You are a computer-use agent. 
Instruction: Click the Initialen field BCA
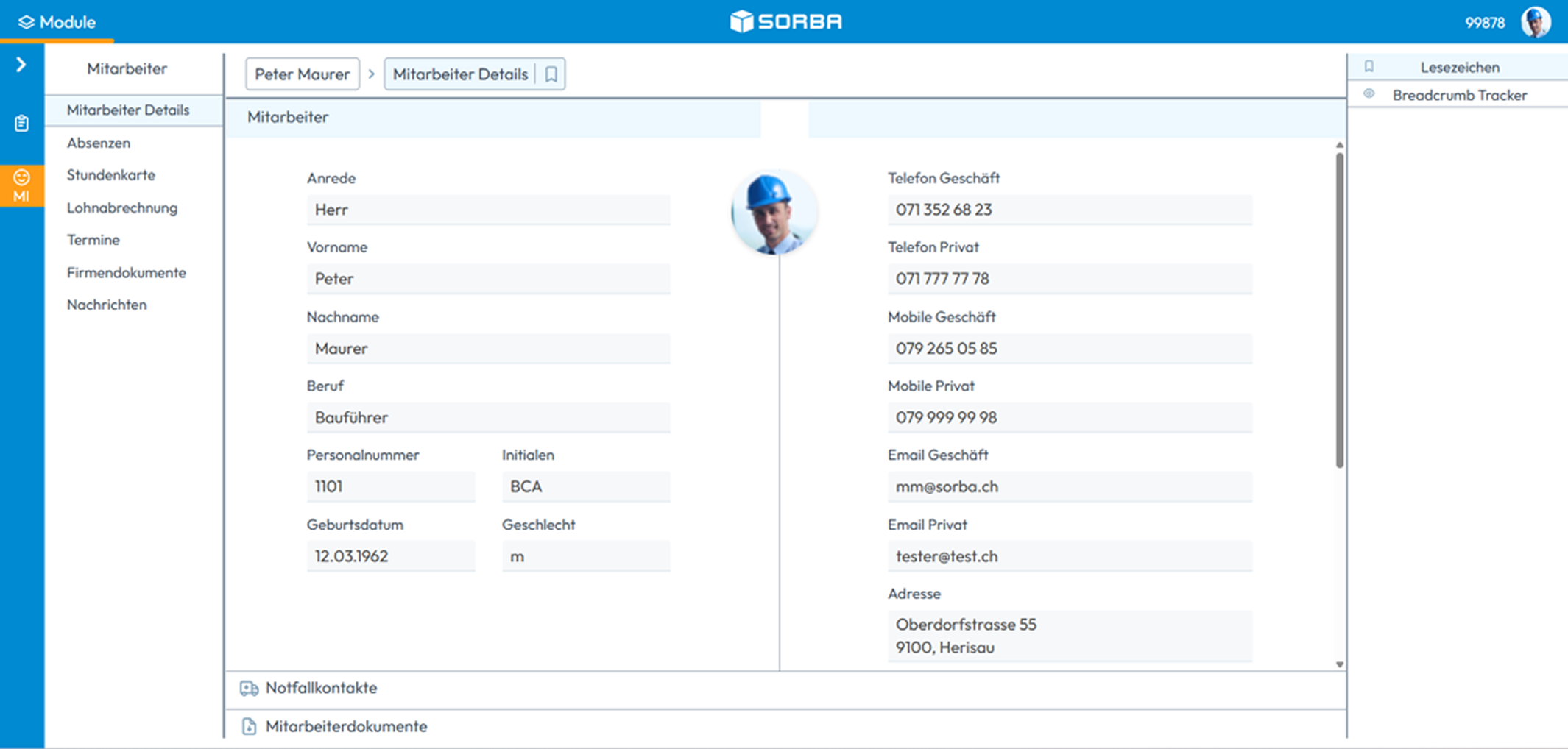pyautogui.click(x=586, y=486)
